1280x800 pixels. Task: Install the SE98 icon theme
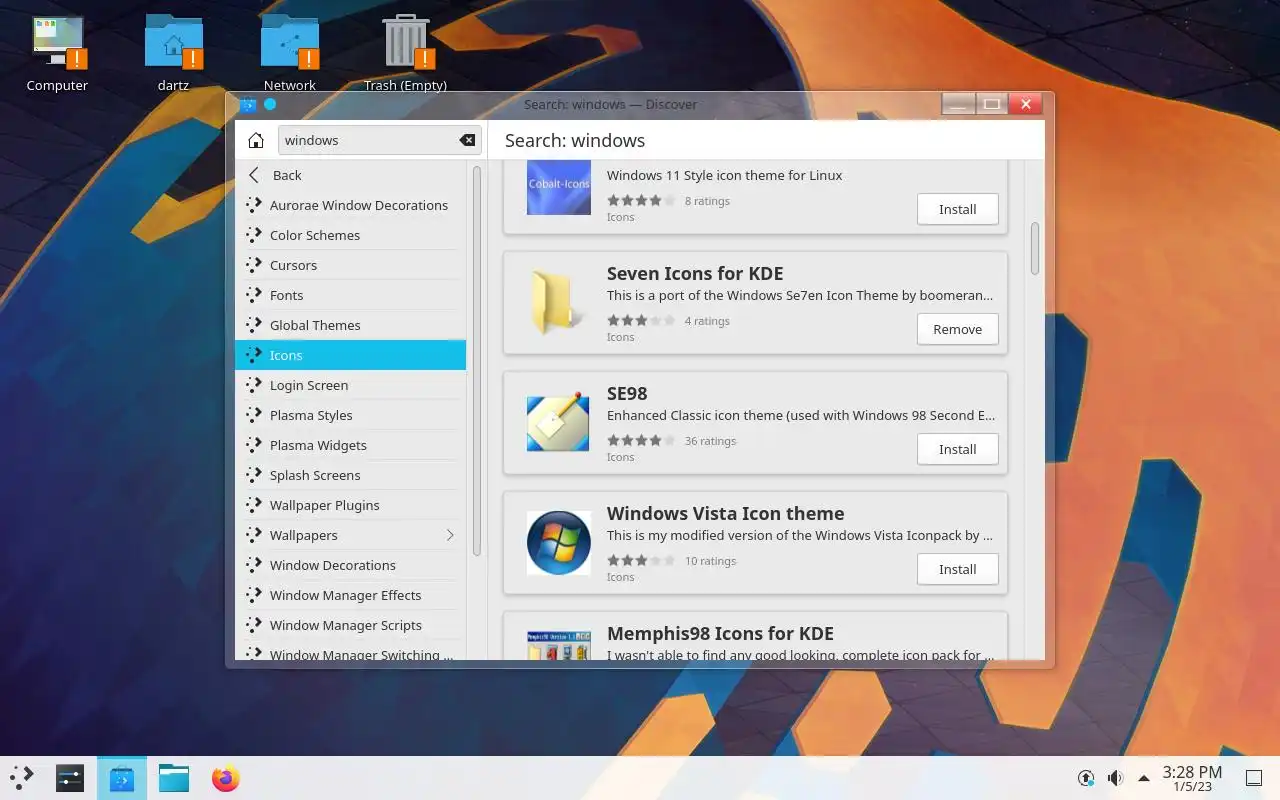click(x=957, y=449)
